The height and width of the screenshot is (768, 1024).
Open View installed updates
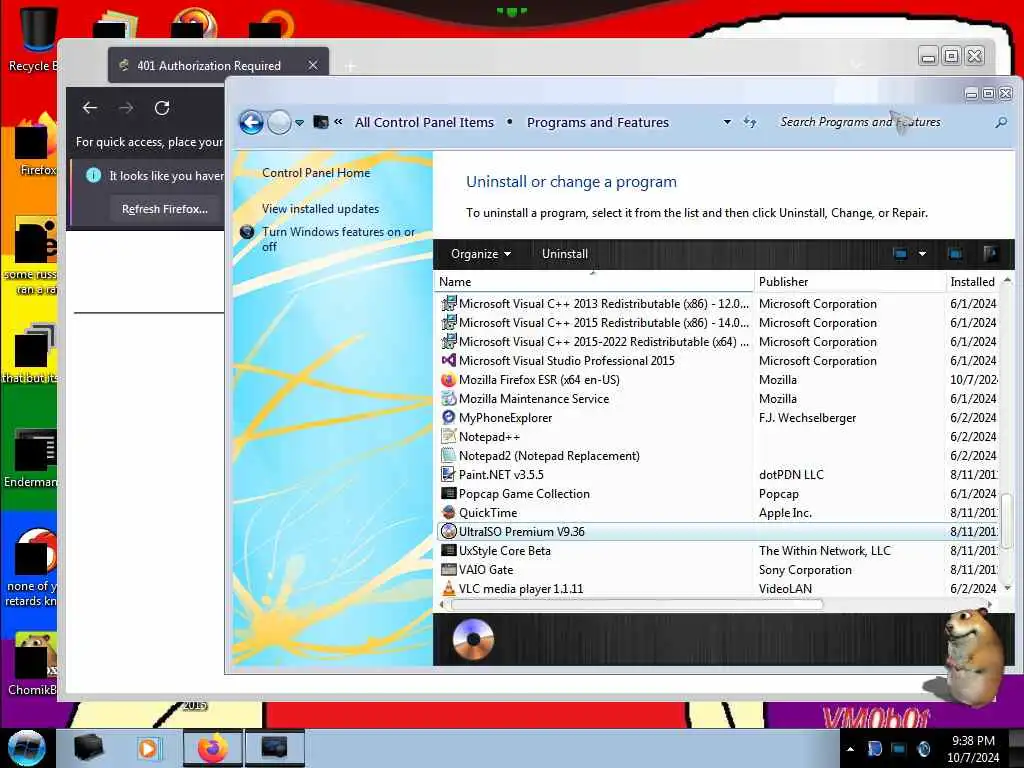[x=321, y=209]
